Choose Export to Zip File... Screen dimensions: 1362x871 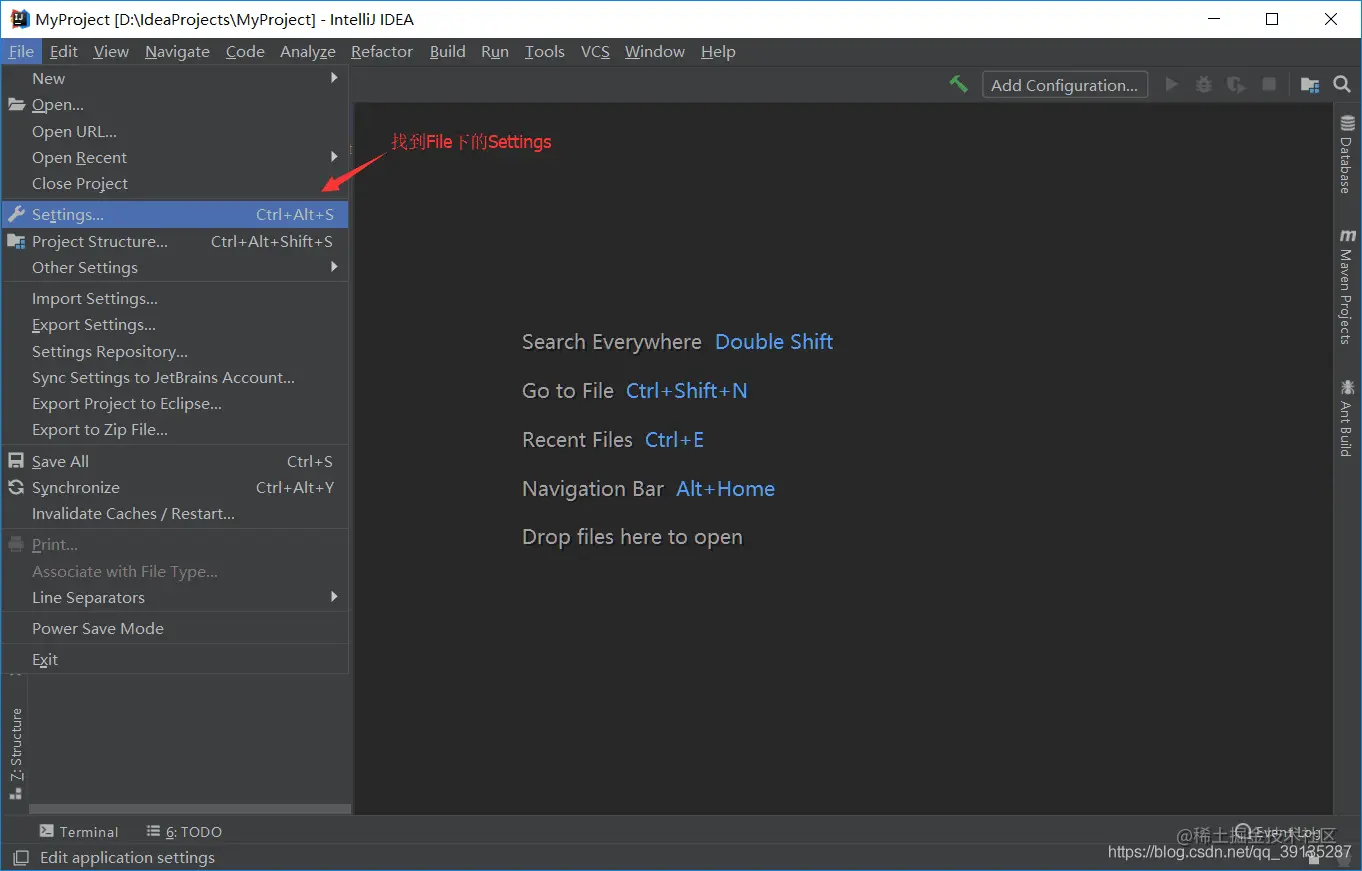pos(175,429)
